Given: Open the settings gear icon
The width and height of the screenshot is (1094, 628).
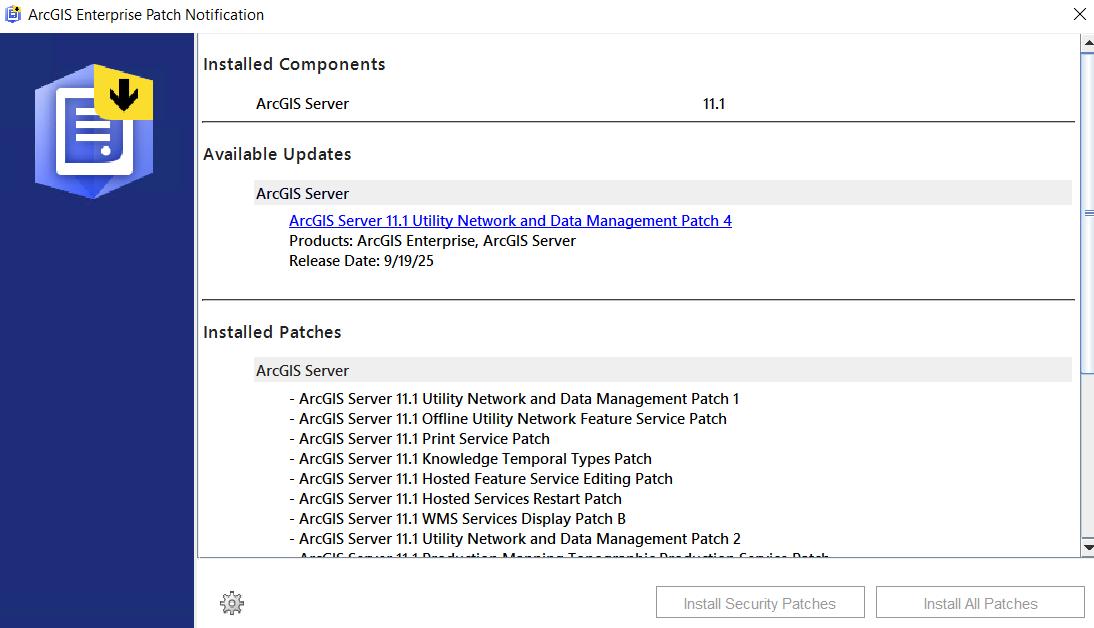Looking at the screenshot, I should tap(232, 603).
